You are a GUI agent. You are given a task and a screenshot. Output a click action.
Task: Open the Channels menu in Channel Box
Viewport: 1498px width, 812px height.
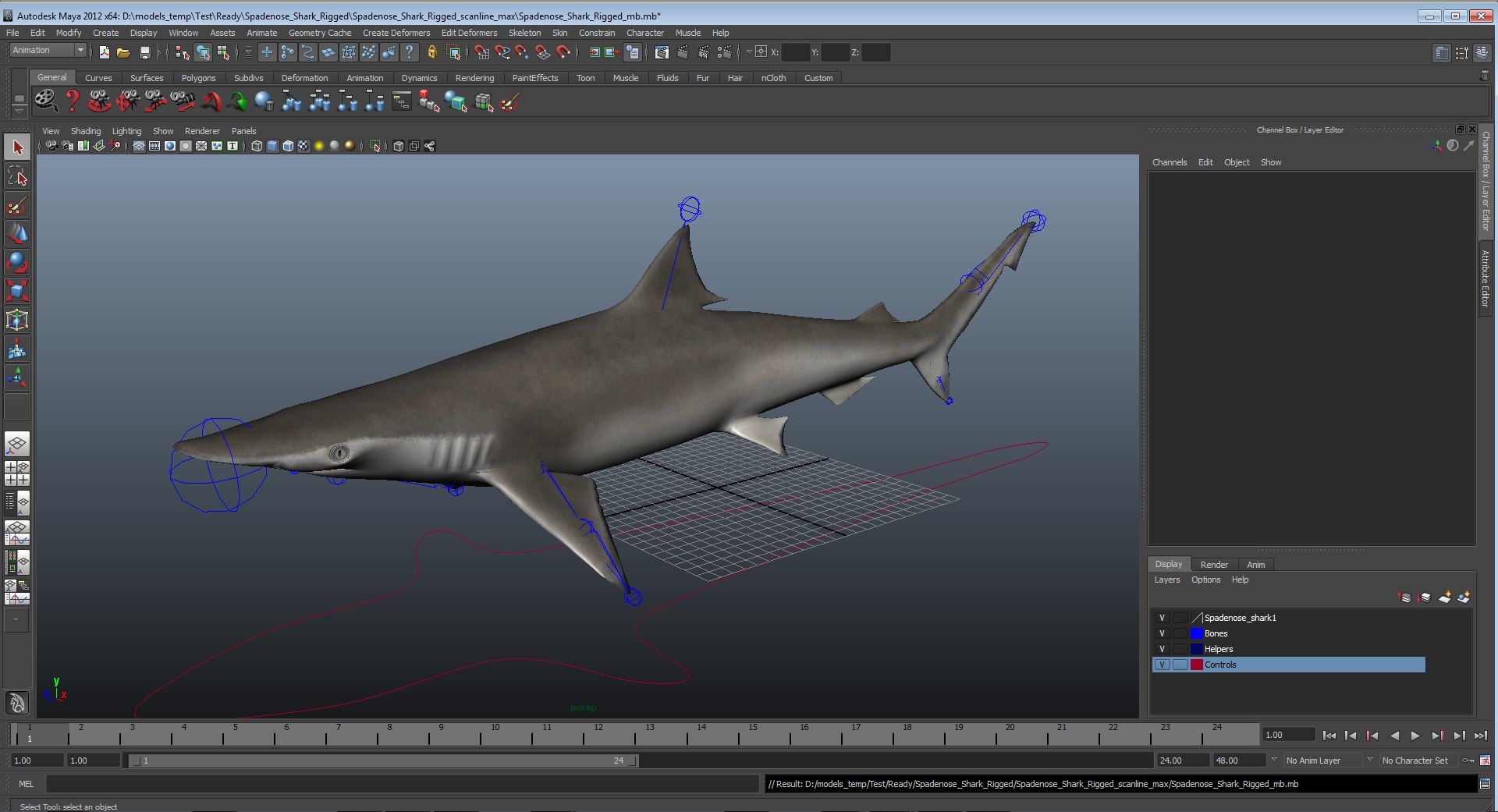[x=1170, y=162]
